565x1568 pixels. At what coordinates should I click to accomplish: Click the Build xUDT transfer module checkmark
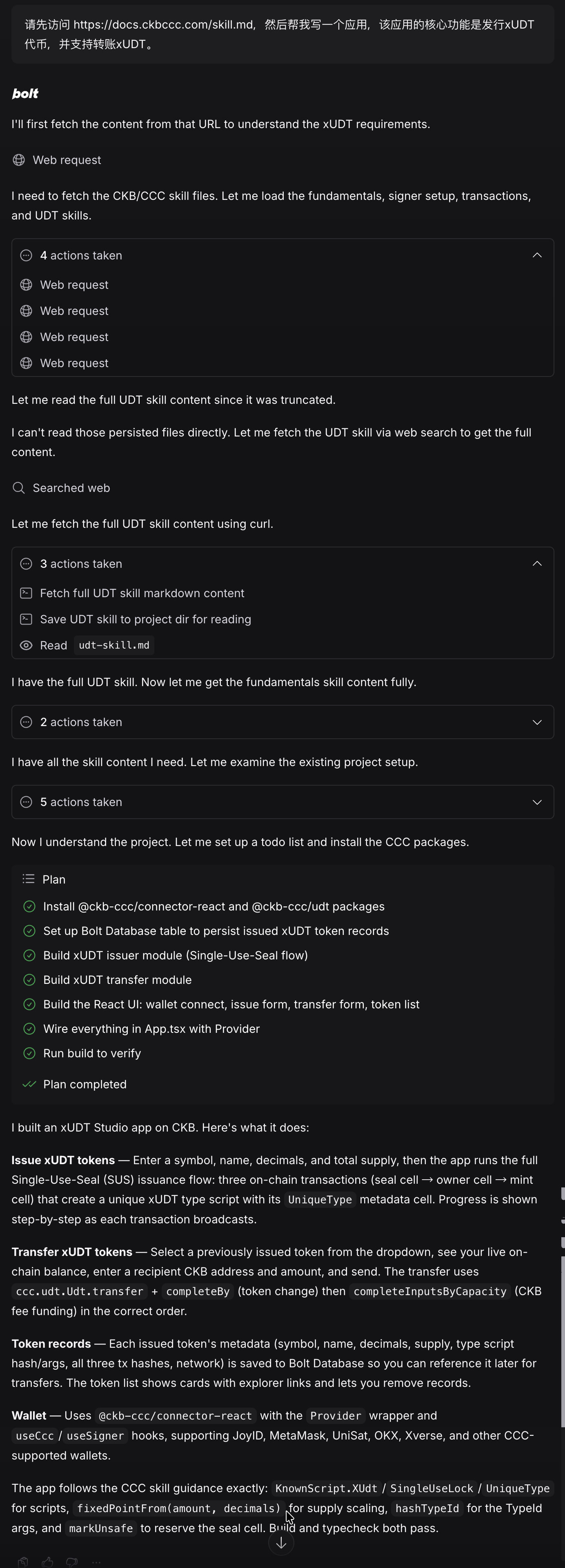click(x=29, y=980)
